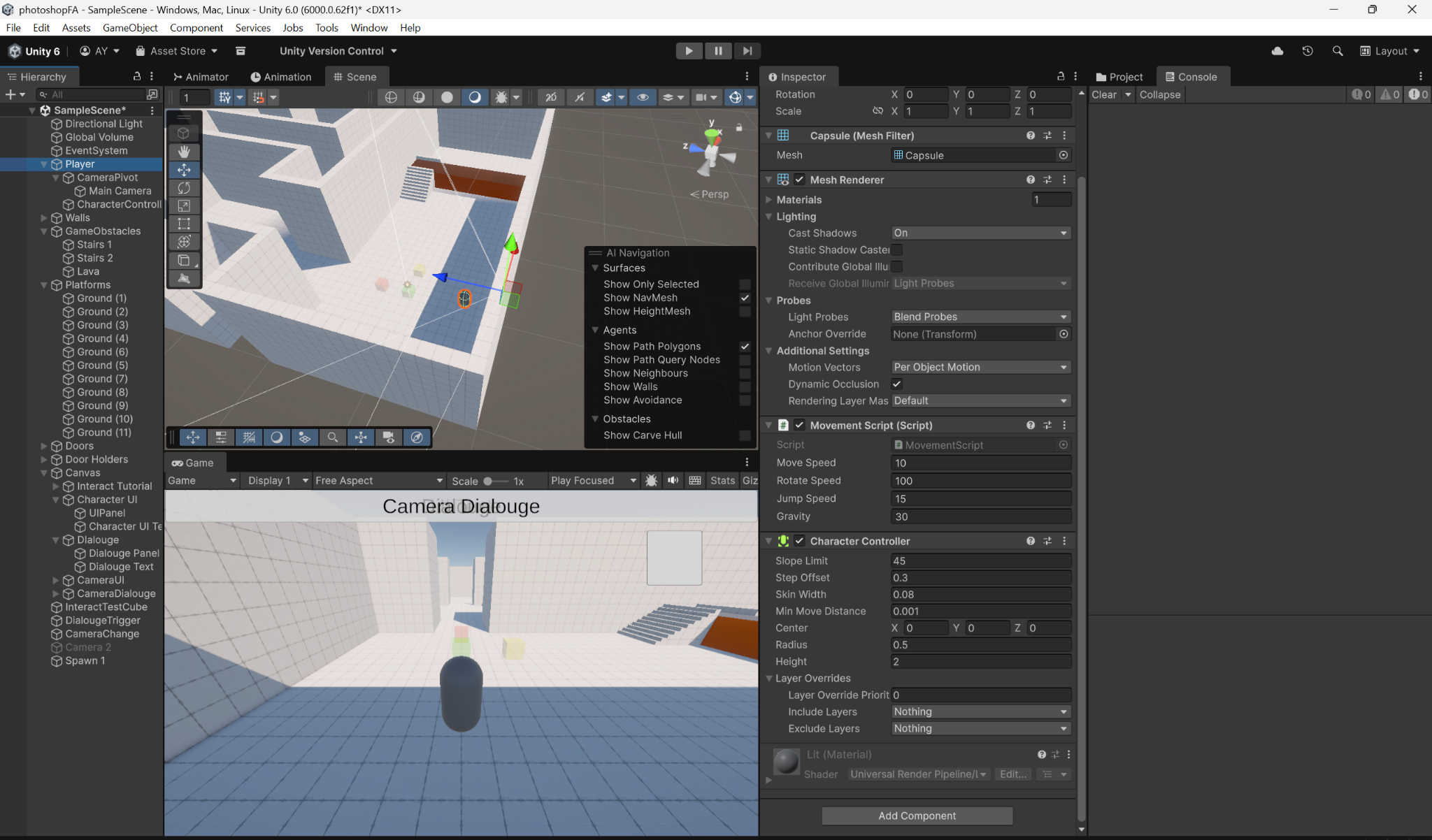Open Unity Version Control button
Image resolution: width=1432 pixels, height=840 pixels.
click(338, 51)
